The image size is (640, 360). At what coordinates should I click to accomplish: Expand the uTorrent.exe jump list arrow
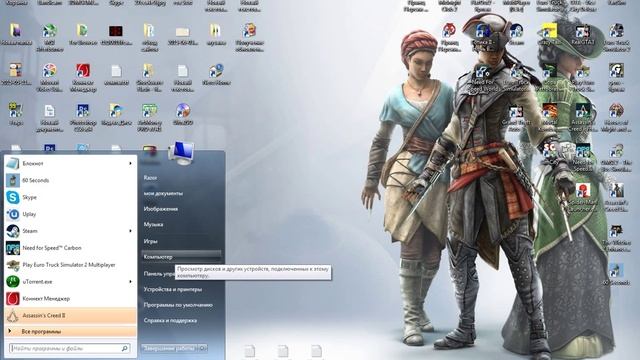click(x=131, y=282)
